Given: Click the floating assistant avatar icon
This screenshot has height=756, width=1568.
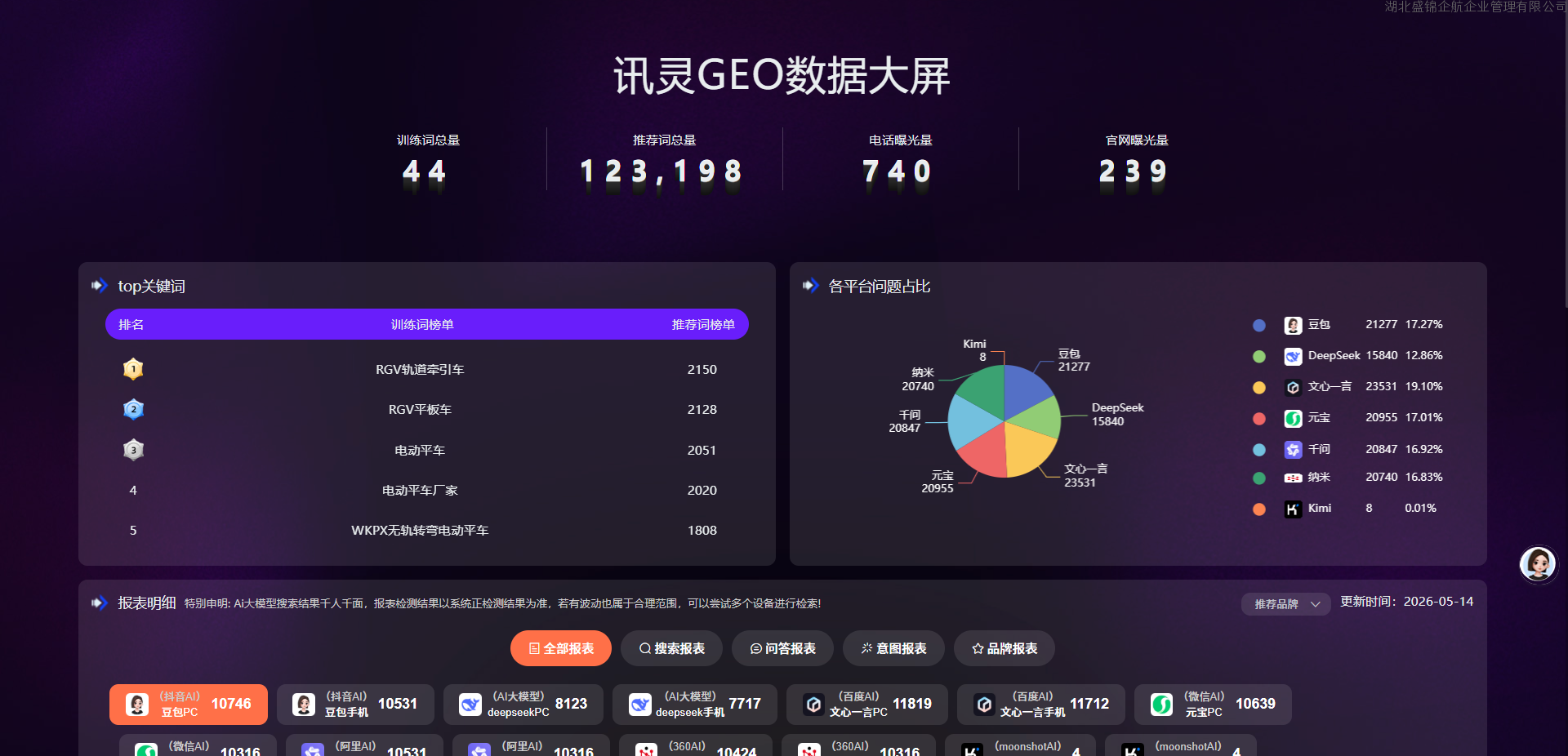Looking at the screenshot, I should tap(1538, 563).
